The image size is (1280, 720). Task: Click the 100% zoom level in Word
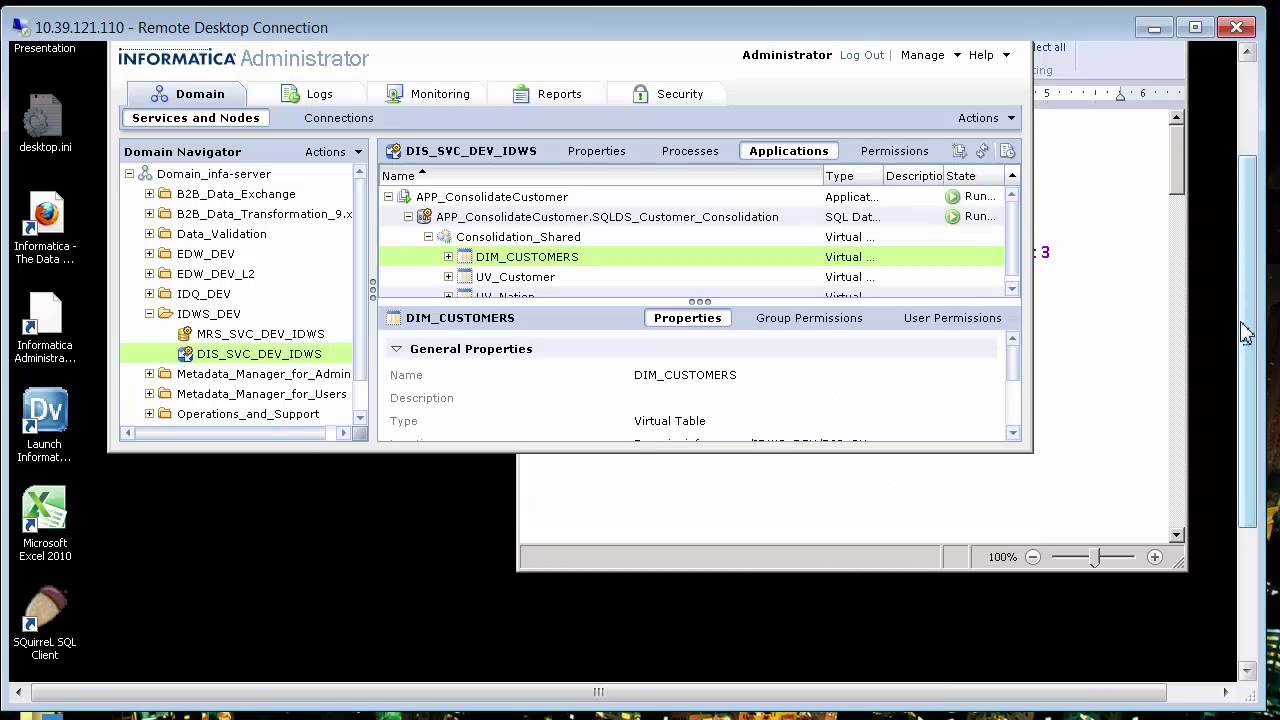click(x=1002, y=557)
